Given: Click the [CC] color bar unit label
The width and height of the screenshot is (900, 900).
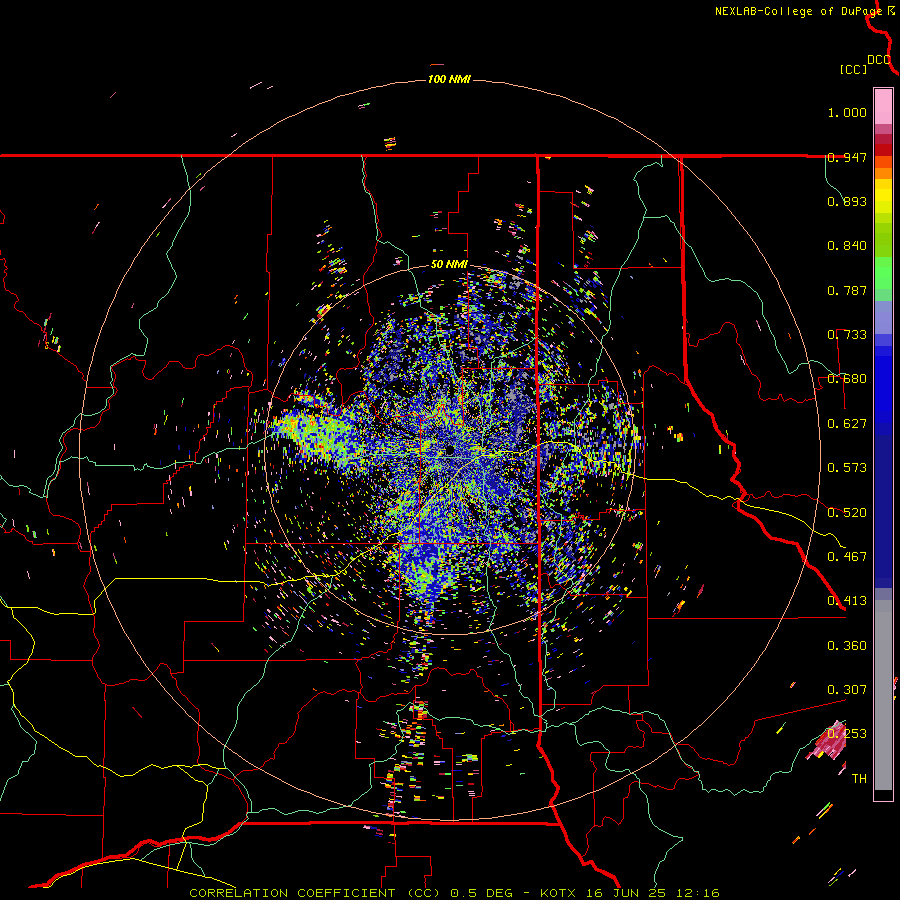Looking at the screenshot, I should 854,69.
